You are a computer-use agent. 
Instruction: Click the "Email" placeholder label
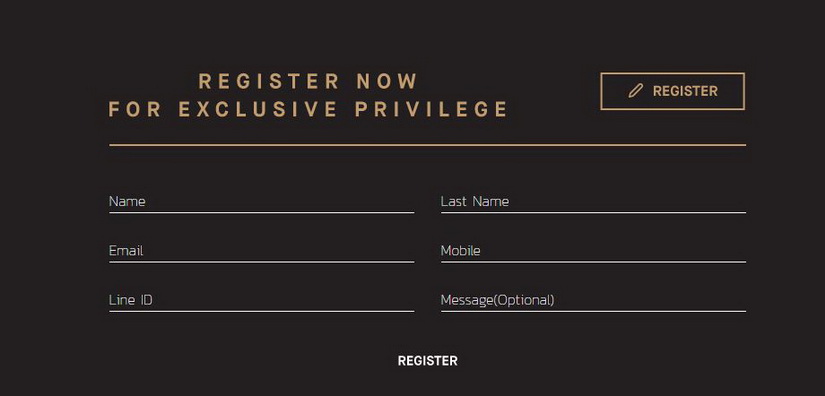[x=126, y=251]
